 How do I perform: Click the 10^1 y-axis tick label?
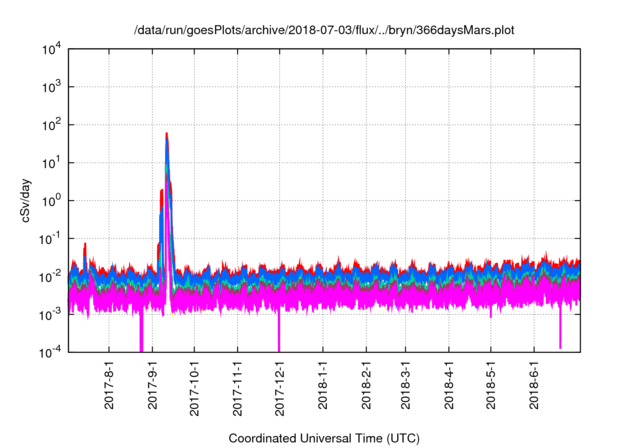coord(52,163)
